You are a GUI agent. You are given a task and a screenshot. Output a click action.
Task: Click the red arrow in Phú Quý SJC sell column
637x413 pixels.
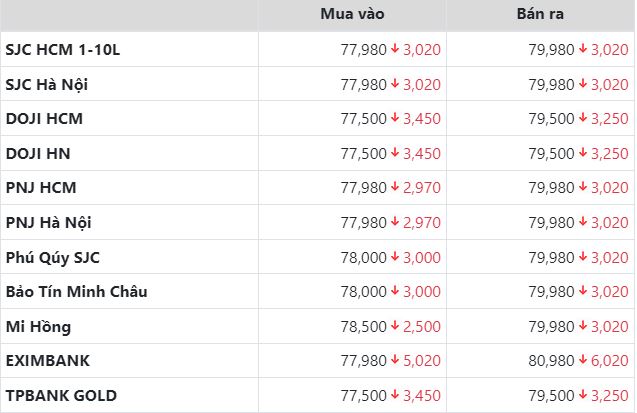click(583, 256)
